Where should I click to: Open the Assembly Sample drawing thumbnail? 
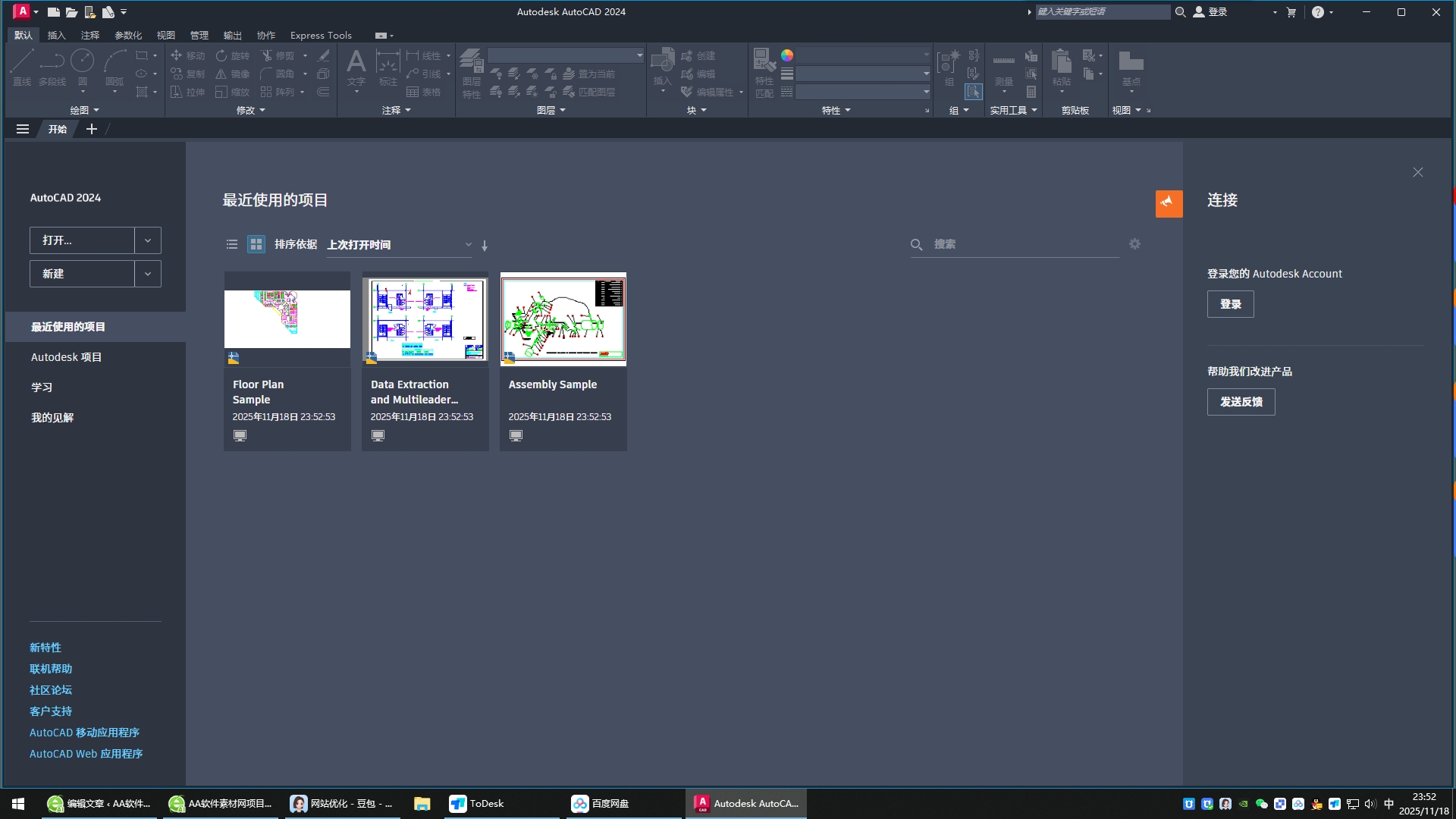563,318
